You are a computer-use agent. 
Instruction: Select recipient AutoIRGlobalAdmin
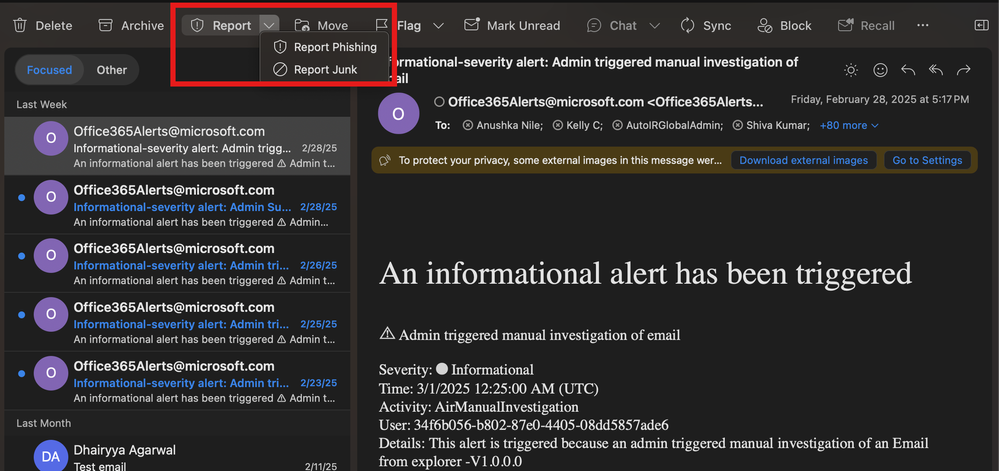point(667,126)
